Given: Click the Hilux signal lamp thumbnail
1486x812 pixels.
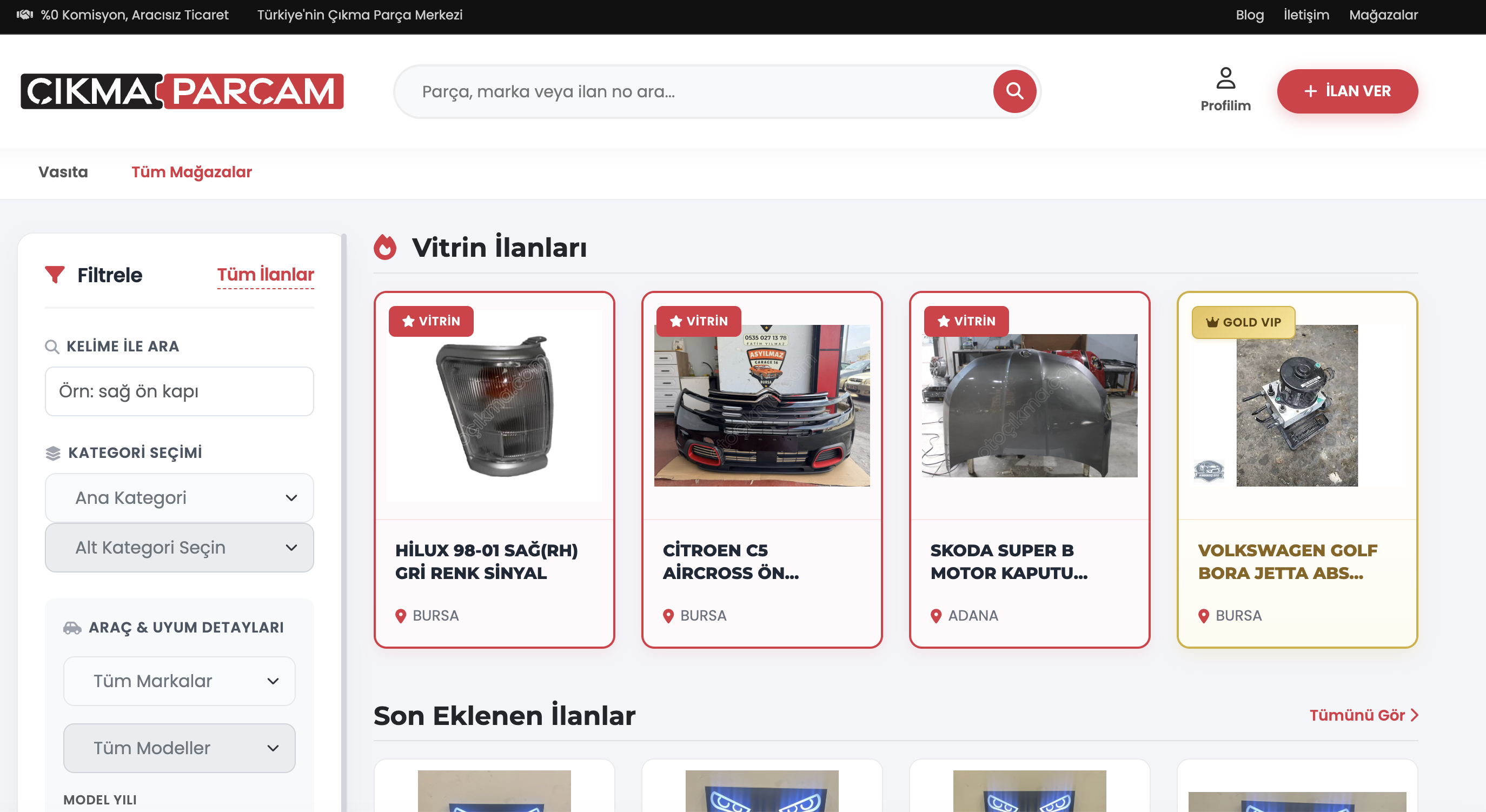Looking at the screenshot, I should pyautogui.click(x=494, y=406).
